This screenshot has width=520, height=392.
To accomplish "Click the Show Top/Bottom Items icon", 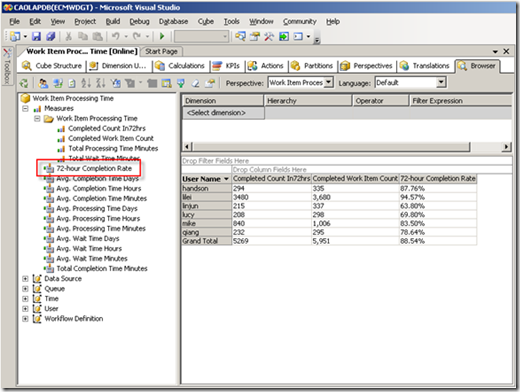I will point(130,83).
